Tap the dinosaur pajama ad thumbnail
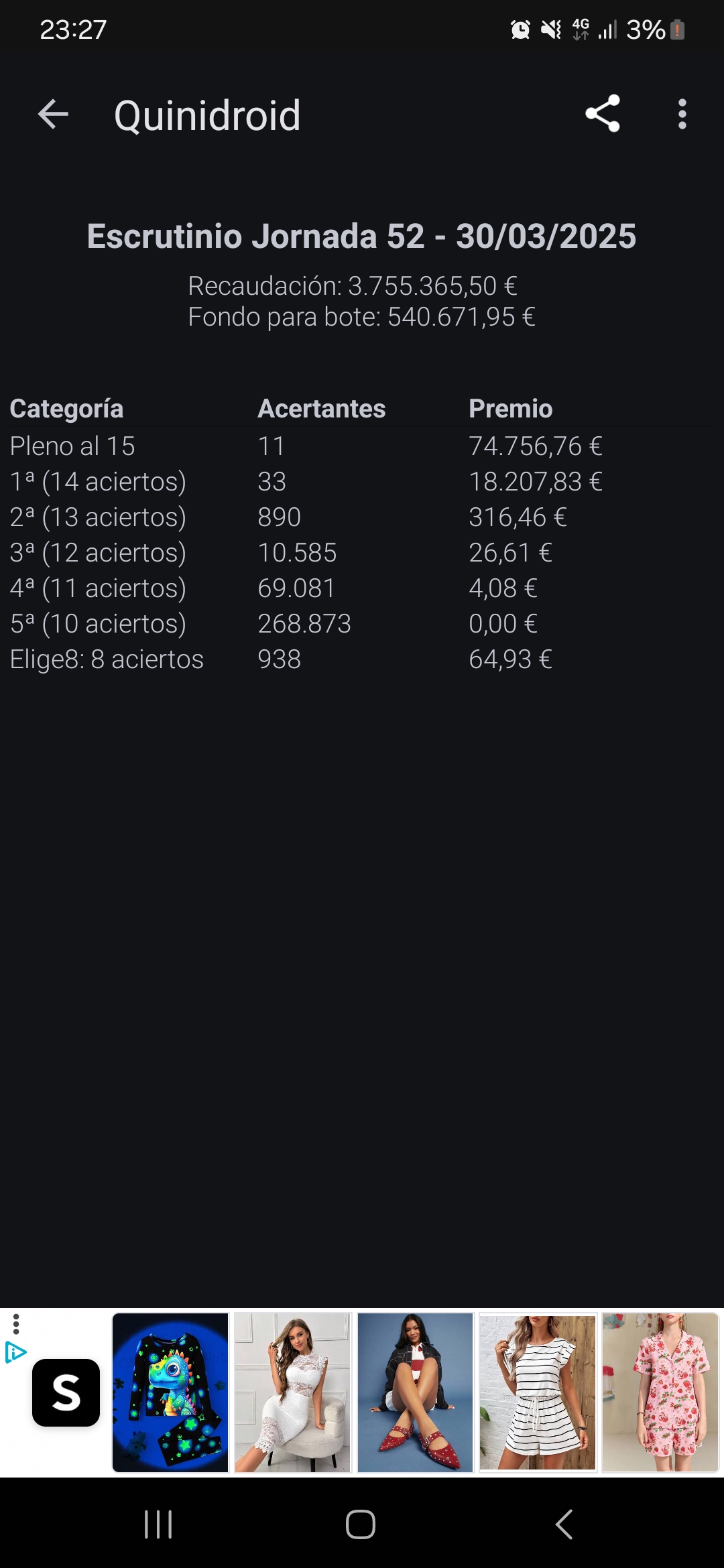The height and width of the screenshot is (1568, 724). (170, 1392)
